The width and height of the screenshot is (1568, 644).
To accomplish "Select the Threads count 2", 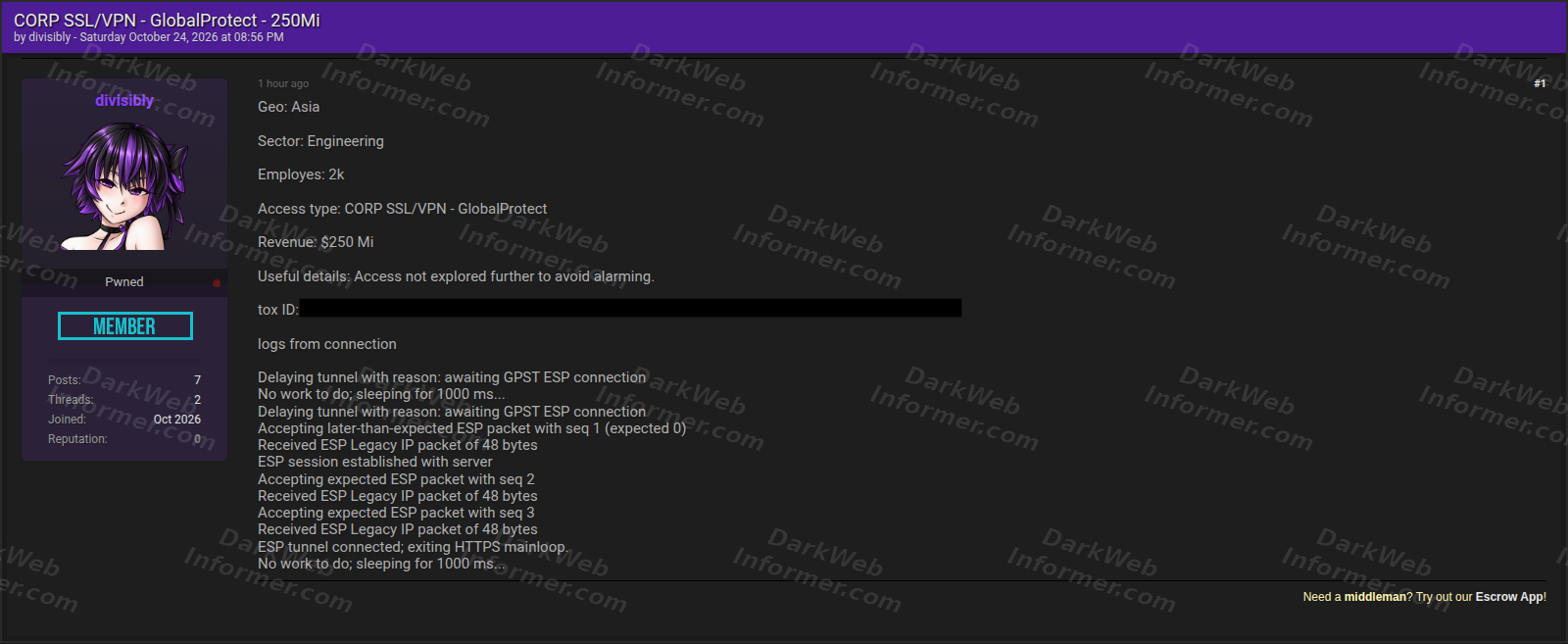I will pos(197,400).
